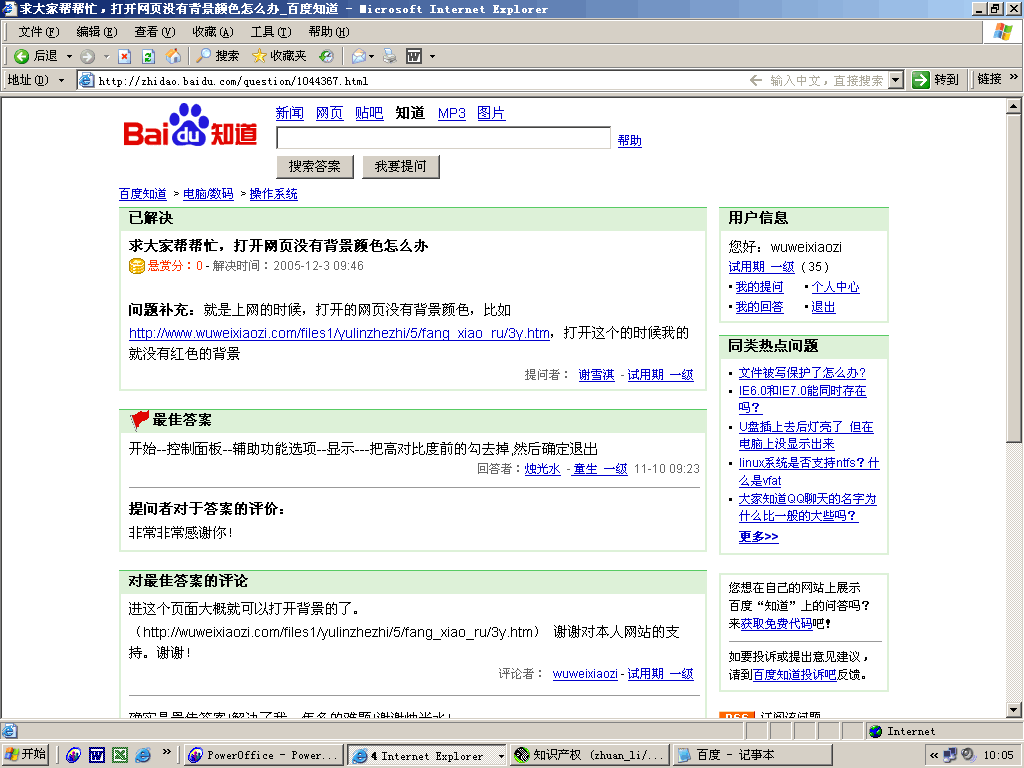Image resolution: width=1024 pixels, height=768 pixels.
Task: Open the address bar URL dropdown
Action: [x=896, y=80]
